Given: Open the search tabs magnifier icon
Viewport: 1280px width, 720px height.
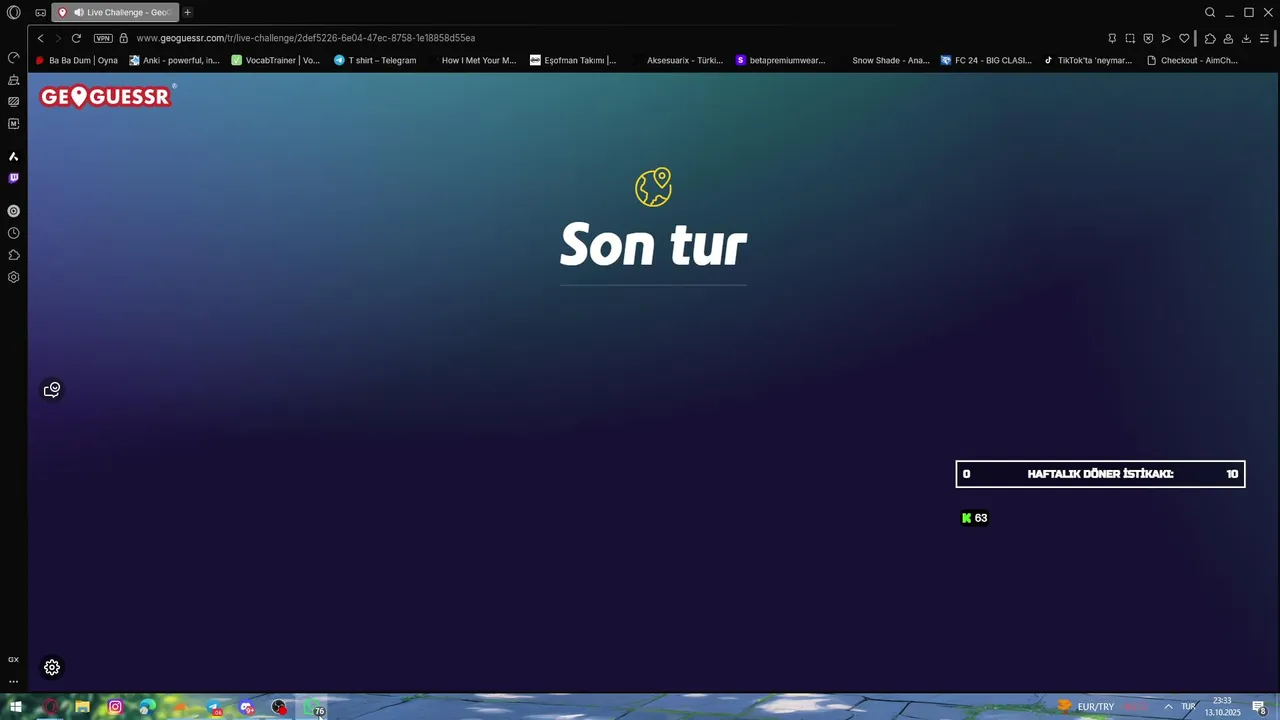Looking at the screenshot, I should click(1210, 12).
